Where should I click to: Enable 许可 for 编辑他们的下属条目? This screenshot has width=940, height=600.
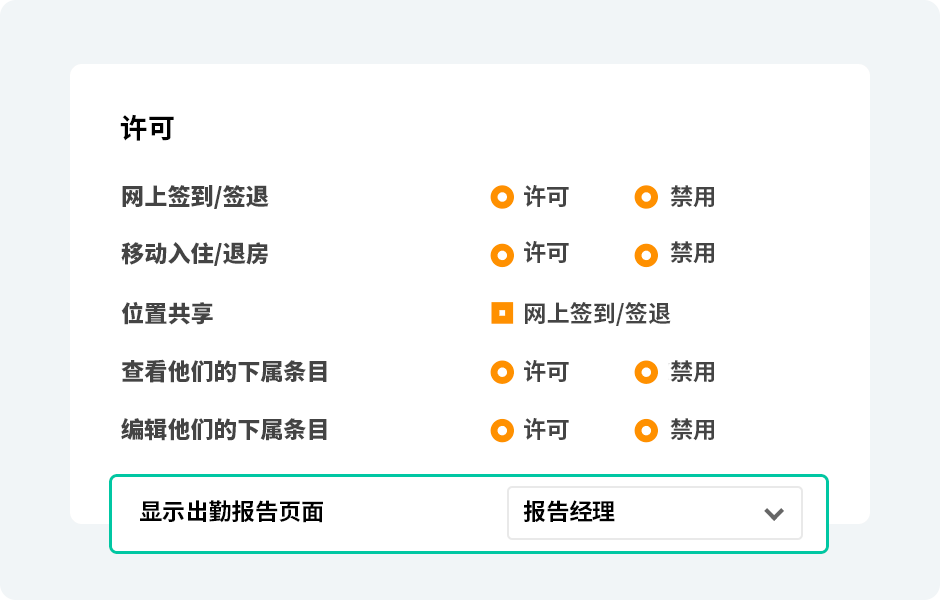502,431
